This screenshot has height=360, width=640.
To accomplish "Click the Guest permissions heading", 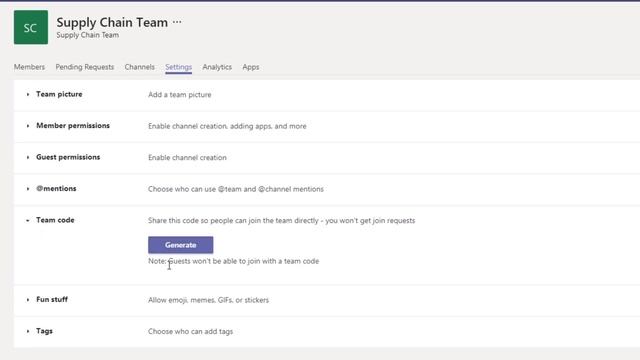I will click(68, 157).
